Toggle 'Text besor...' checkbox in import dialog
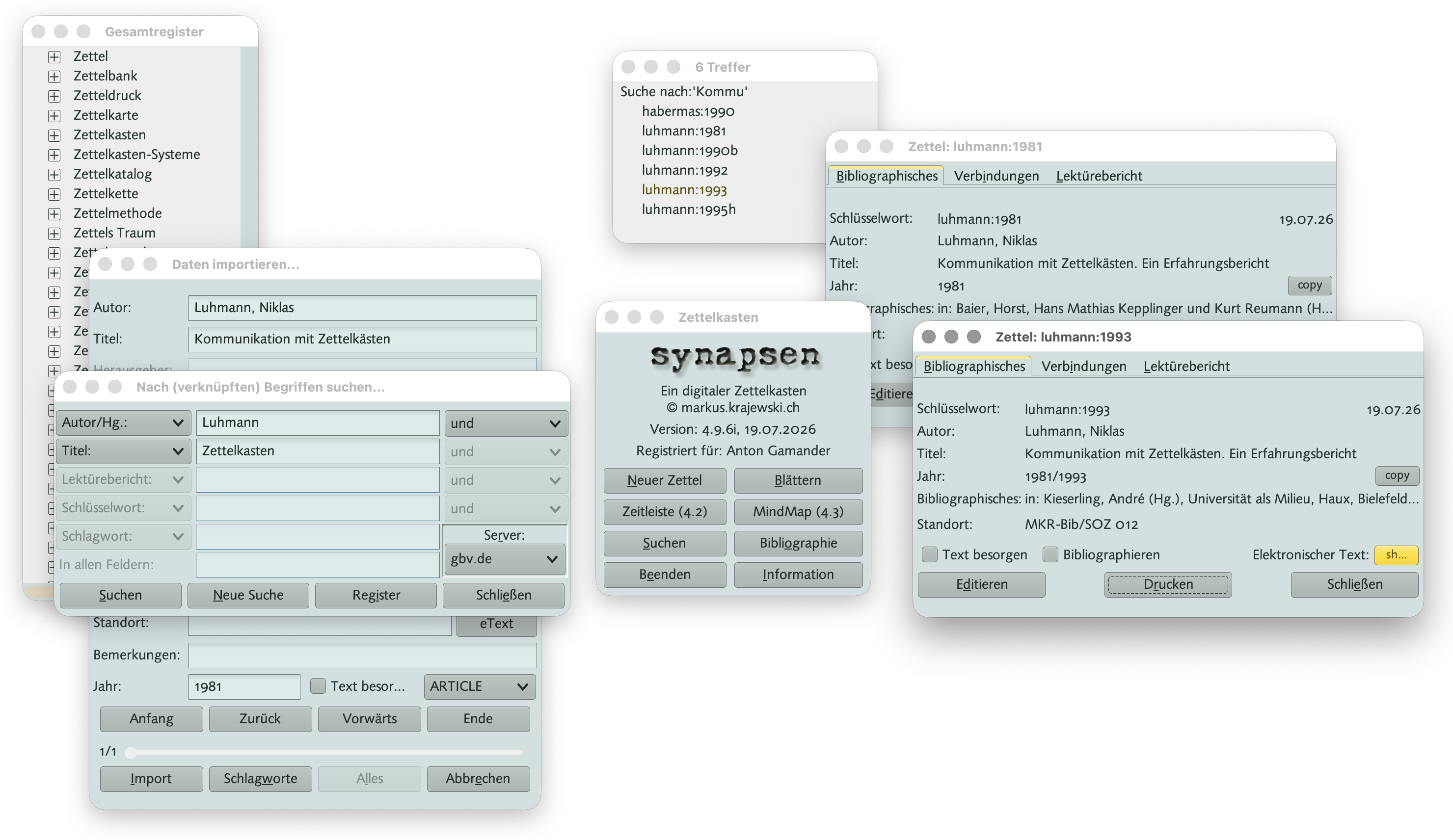 [x=318, y=686]
